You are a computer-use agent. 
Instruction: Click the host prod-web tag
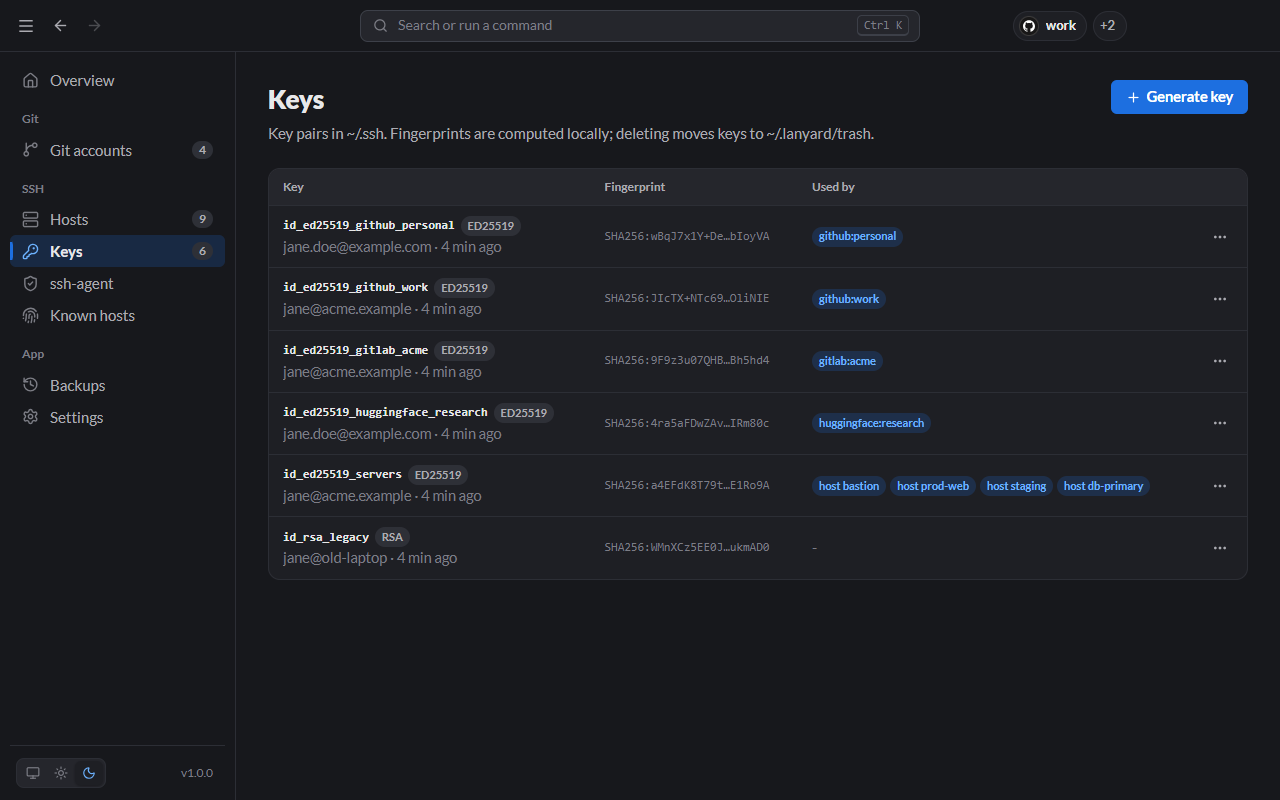click(933, 486)
